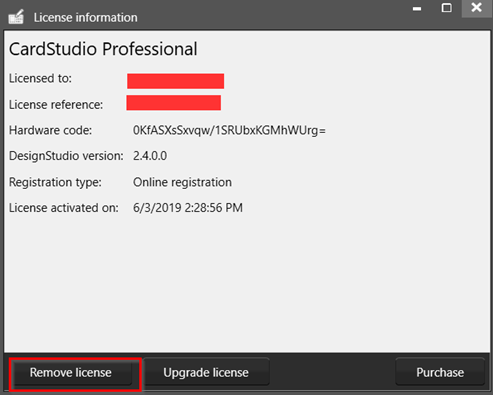Click the Remove license button
Viewport: 493px width, 395px height.
coord(73,373)
